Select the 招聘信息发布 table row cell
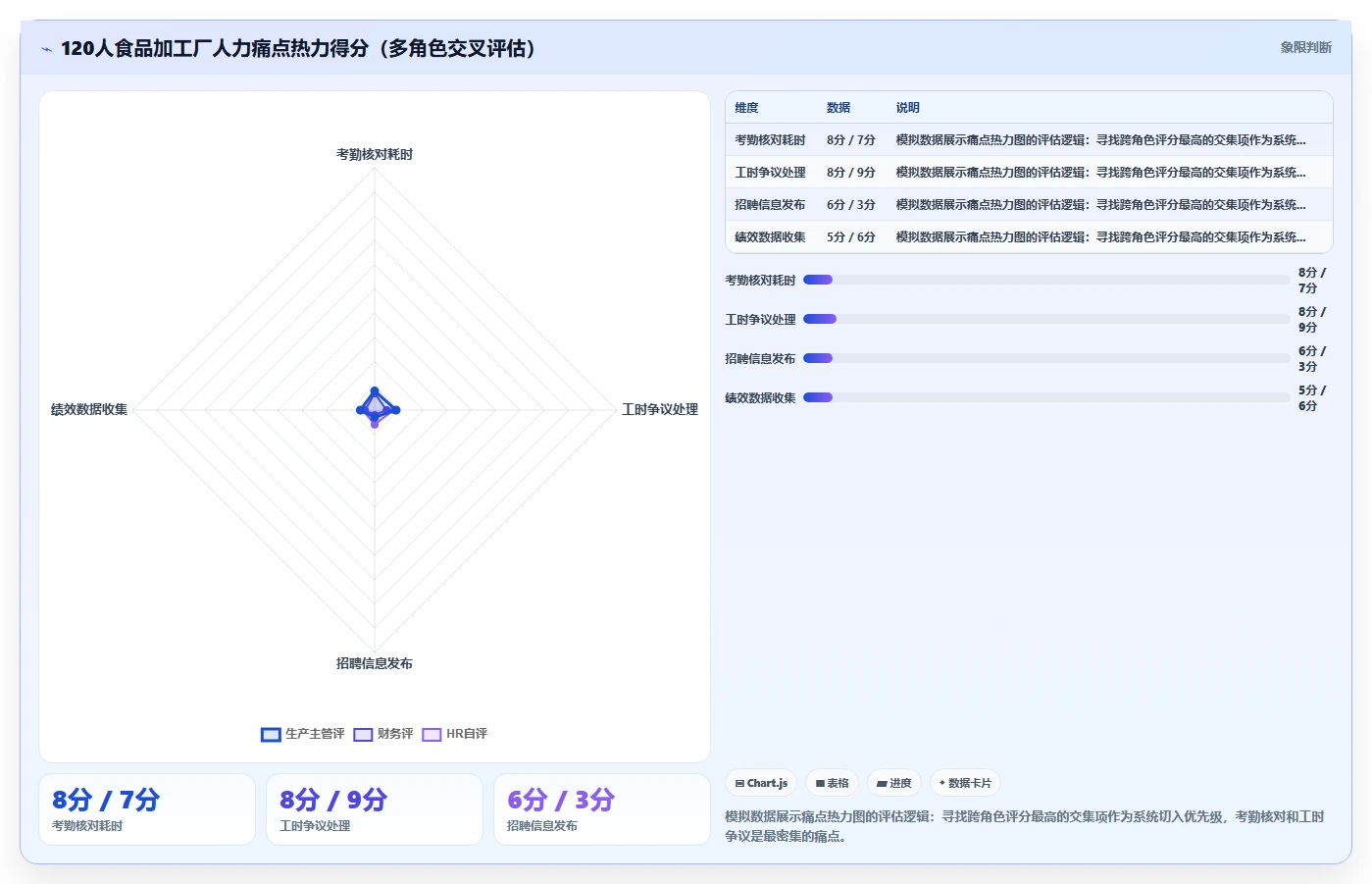1372x884 pixels. 770,205
